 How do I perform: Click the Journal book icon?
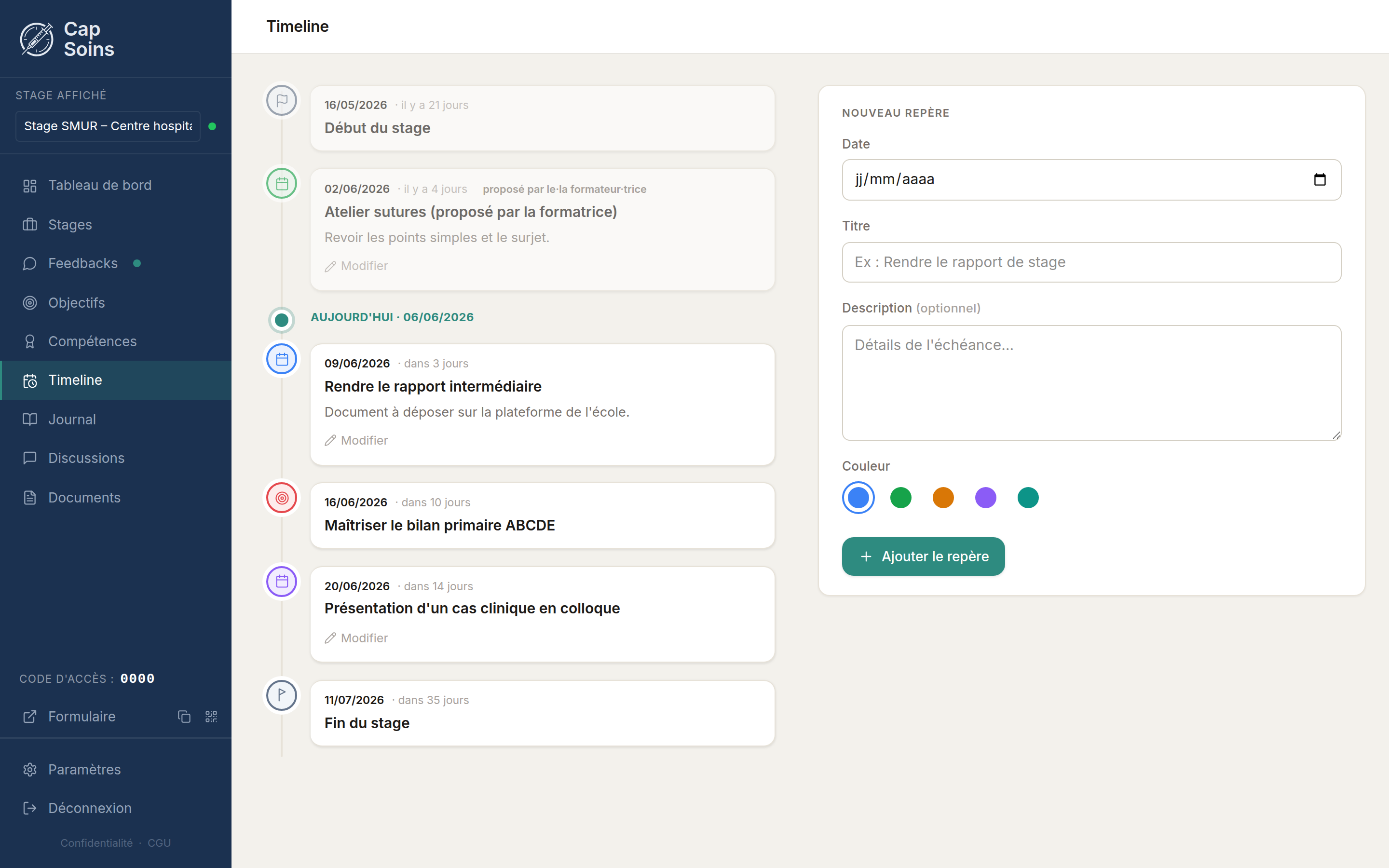tap(30, 419)
